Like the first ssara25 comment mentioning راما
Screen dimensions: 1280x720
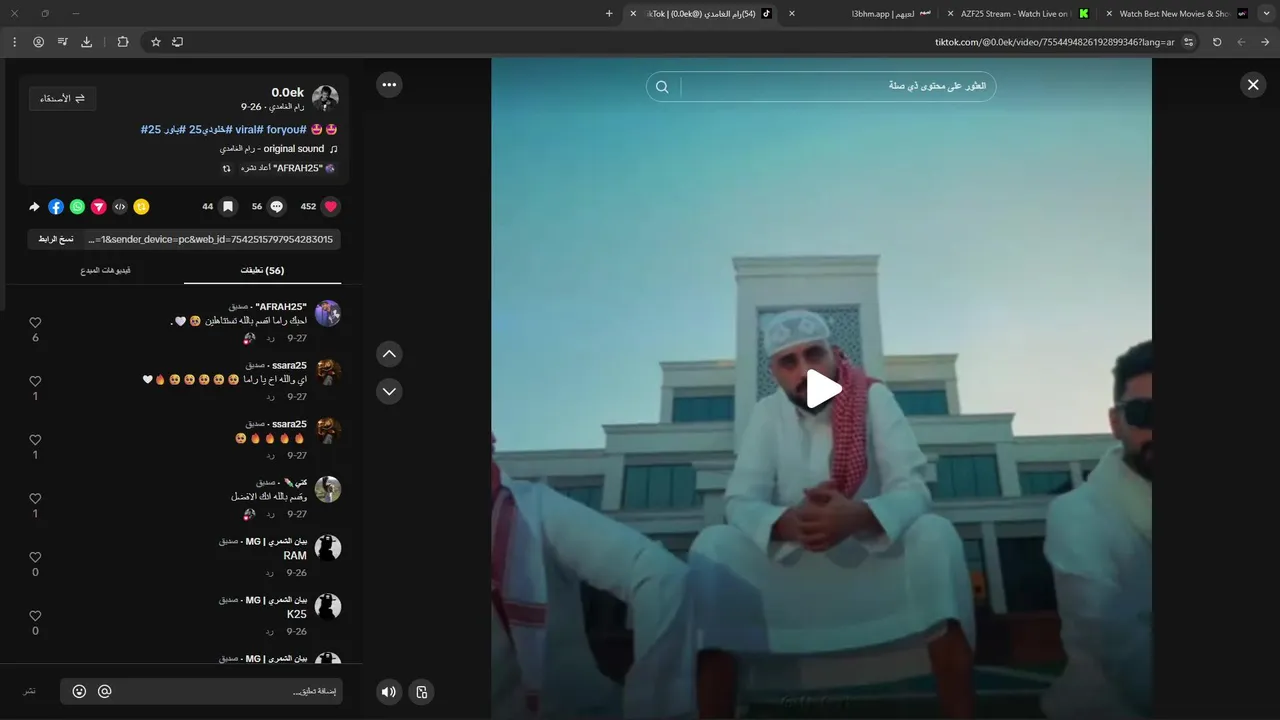(x=35, y=382)
